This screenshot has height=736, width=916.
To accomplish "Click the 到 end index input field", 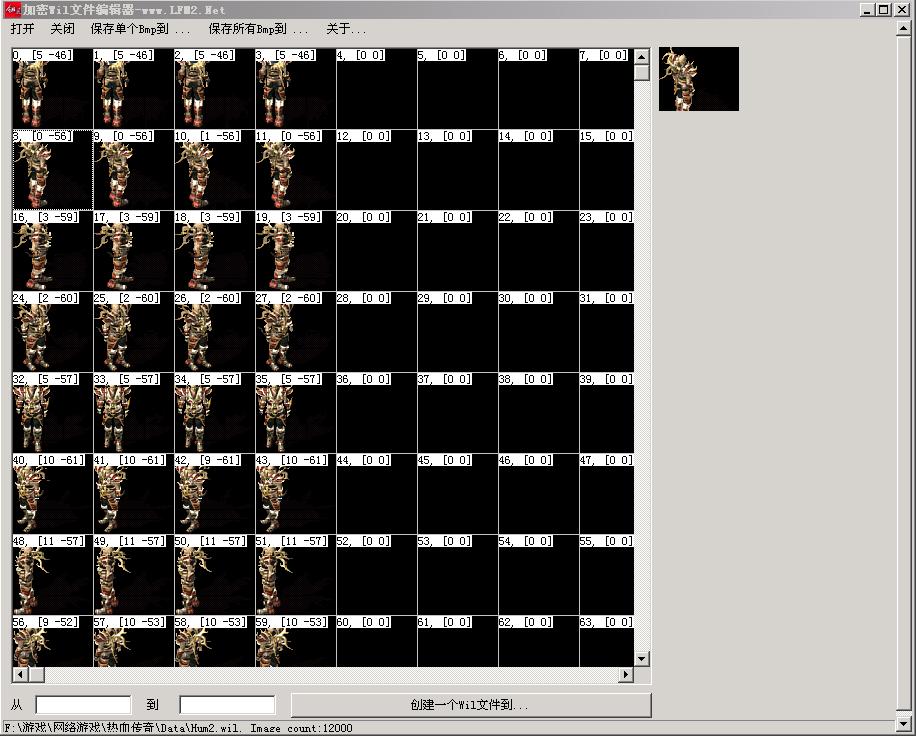I will click(x=227, y=705).
